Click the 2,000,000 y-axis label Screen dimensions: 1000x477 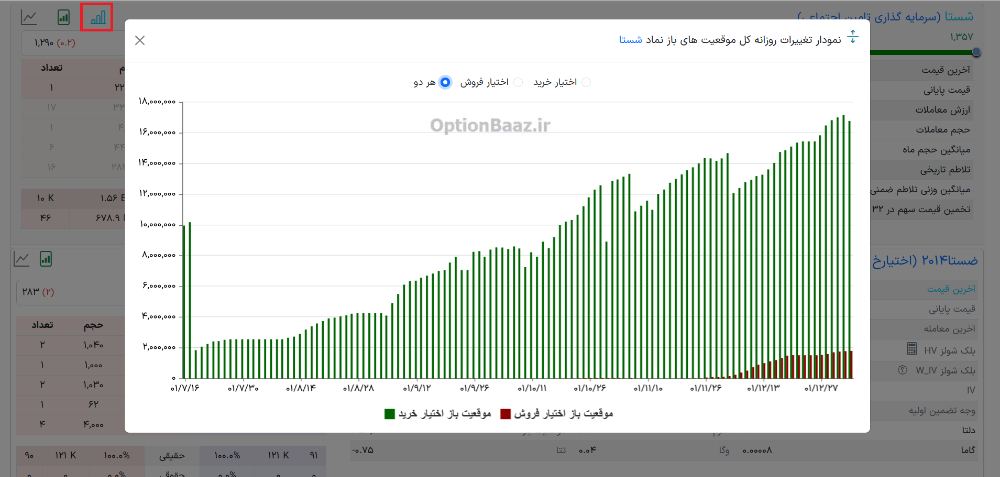[158, 348]
